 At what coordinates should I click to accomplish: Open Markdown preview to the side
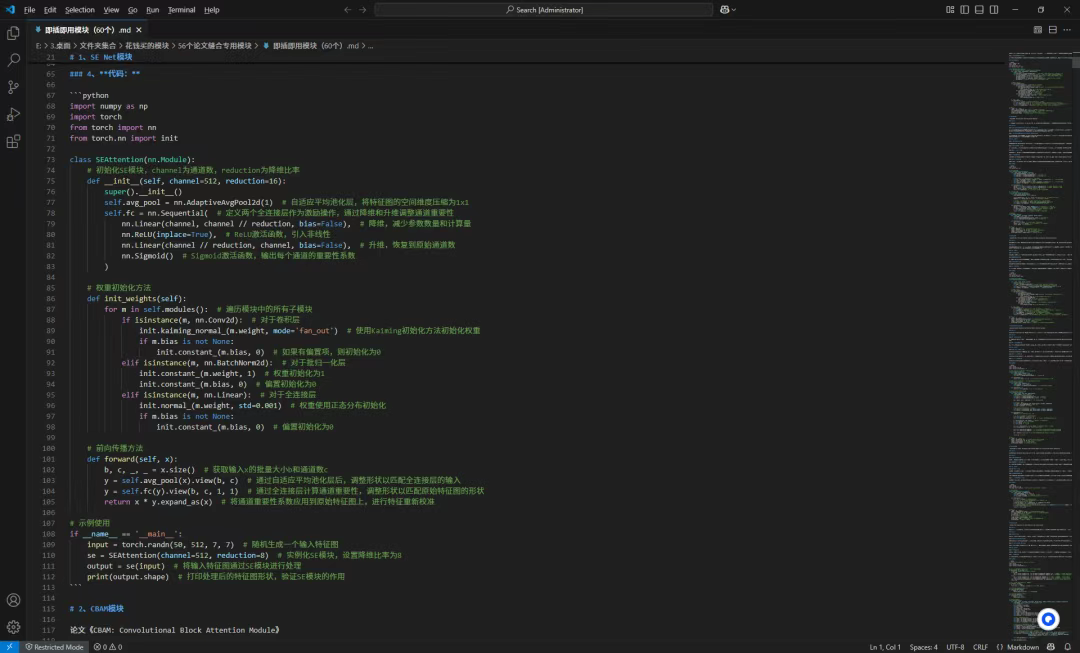tap(1037, 30)
